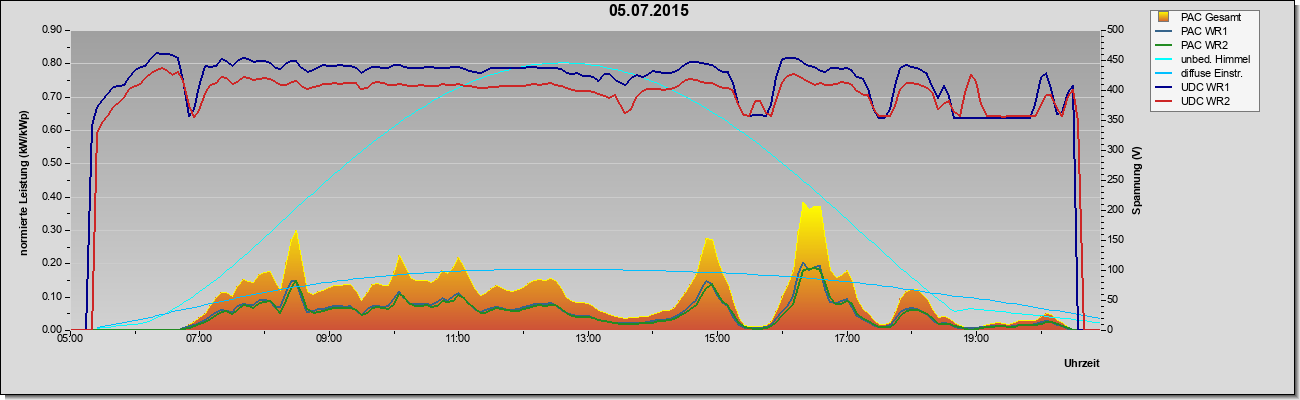1300x400 pixels.
Task: Select the PAC WR2 legend entry
Action: [1203, 45]
